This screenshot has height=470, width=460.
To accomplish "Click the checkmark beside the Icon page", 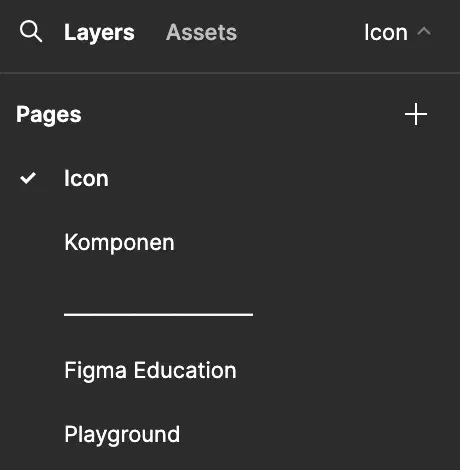I will 28,178.
